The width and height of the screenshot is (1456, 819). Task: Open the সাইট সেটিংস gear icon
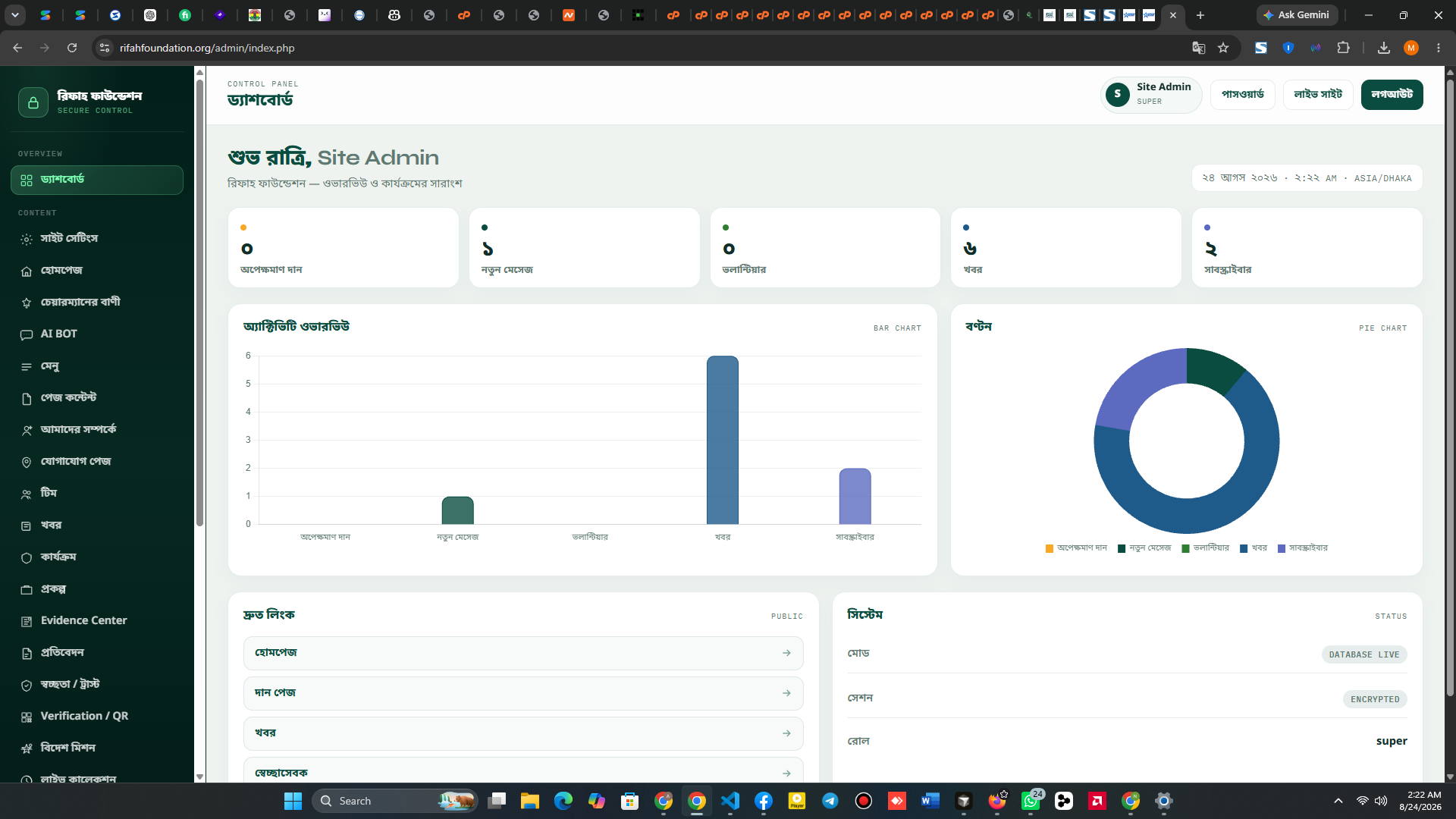(27, 239)
